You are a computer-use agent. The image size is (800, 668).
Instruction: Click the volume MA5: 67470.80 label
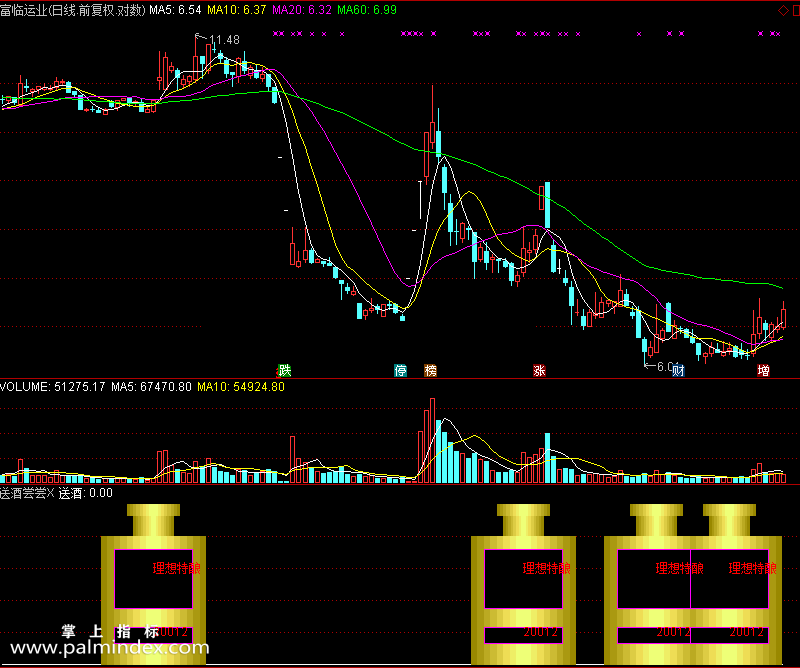click(x=152, y=387)
